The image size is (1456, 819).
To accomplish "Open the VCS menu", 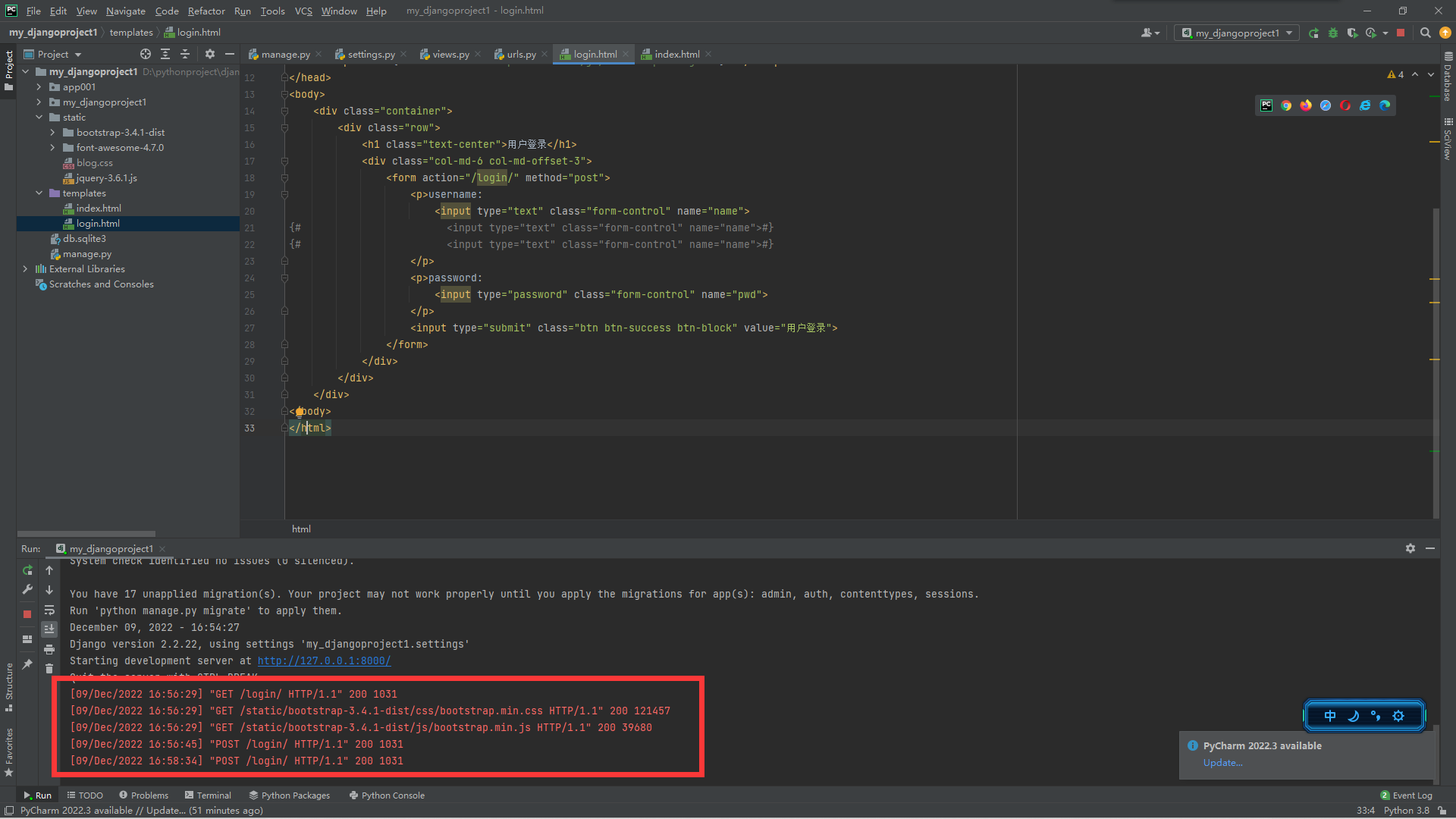I will tap(303, 11).
